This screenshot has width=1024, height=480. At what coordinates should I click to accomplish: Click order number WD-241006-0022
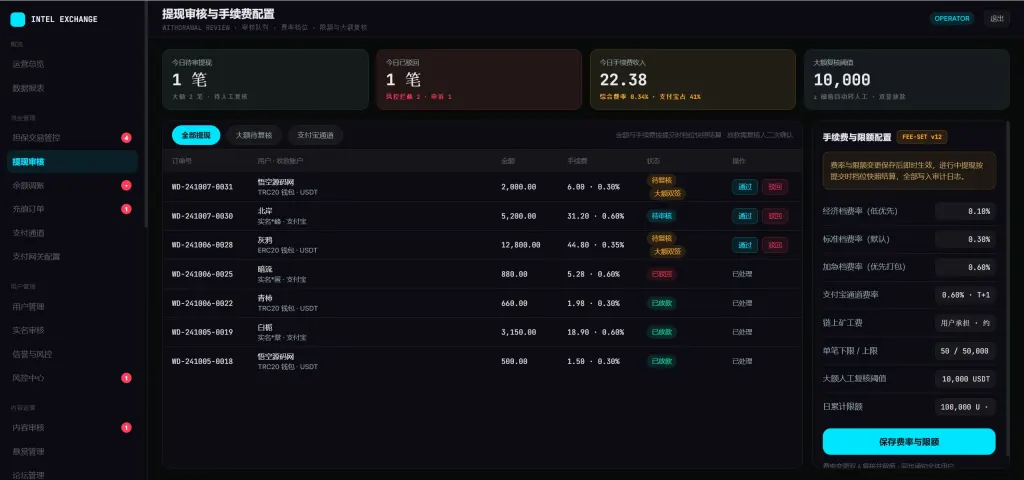click(202, 303)
